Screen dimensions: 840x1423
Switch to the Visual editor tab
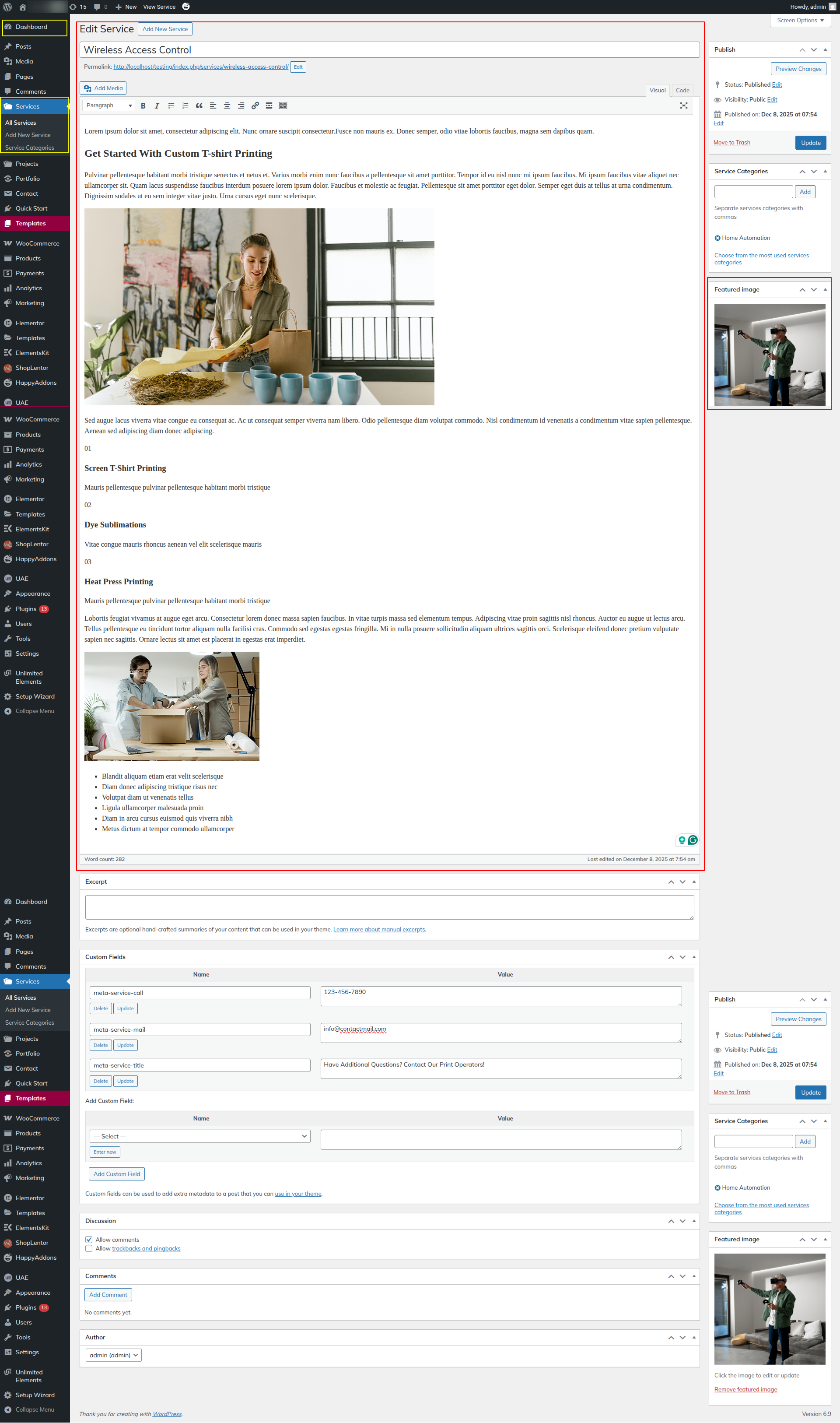(657, 91)
